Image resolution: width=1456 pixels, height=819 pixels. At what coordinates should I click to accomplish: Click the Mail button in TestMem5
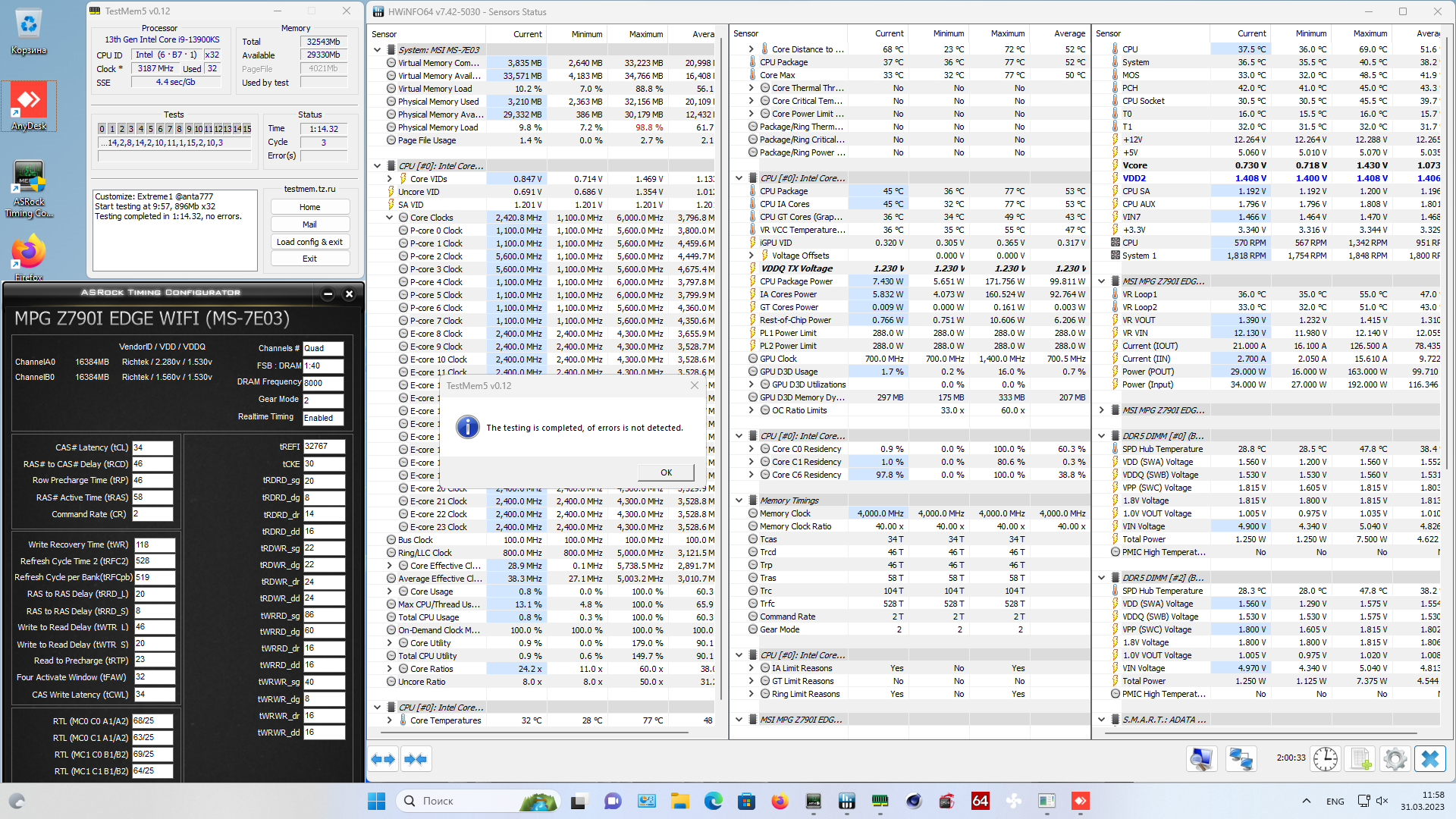[x=309, y=224]
